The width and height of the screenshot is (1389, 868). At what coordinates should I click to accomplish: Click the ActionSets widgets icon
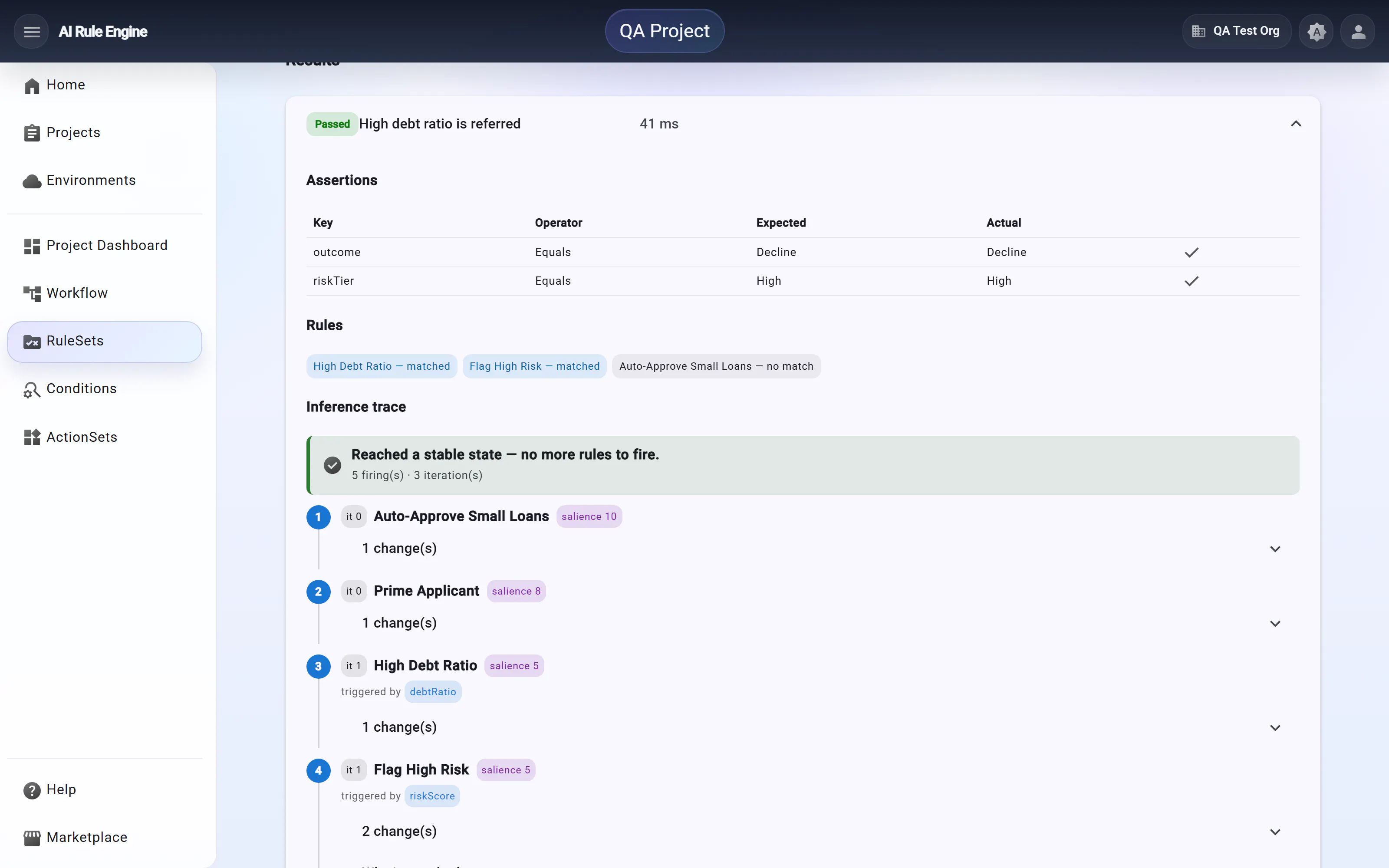pos(32,437)
